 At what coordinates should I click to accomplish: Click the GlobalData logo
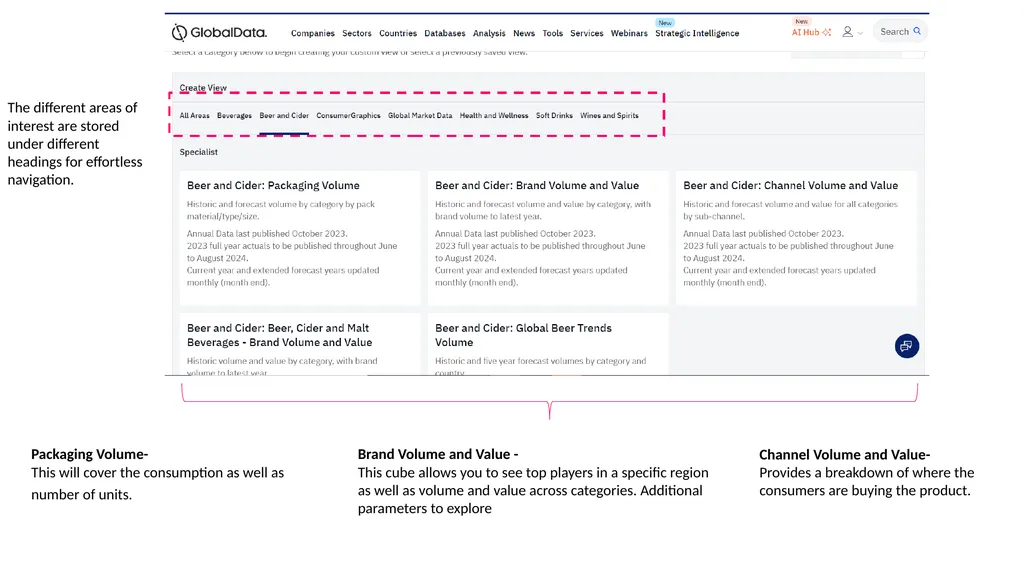coord(219,32)
